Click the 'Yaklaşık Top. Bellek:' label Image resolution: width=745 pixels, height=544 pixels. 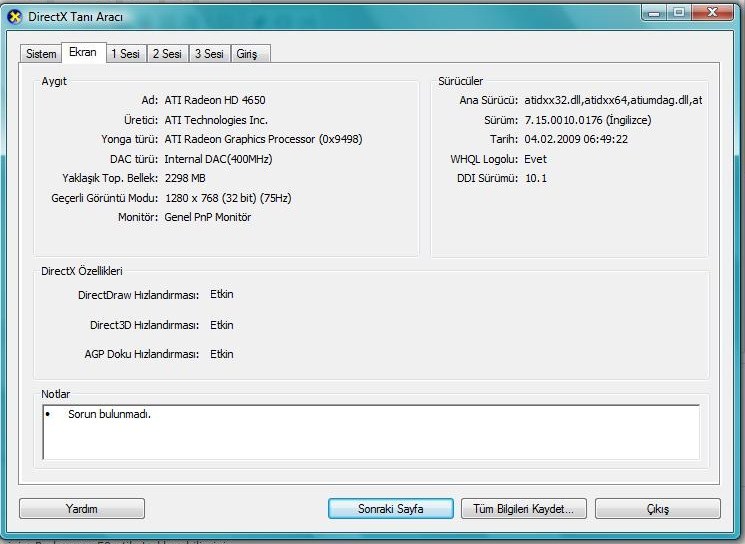(110, 179)
